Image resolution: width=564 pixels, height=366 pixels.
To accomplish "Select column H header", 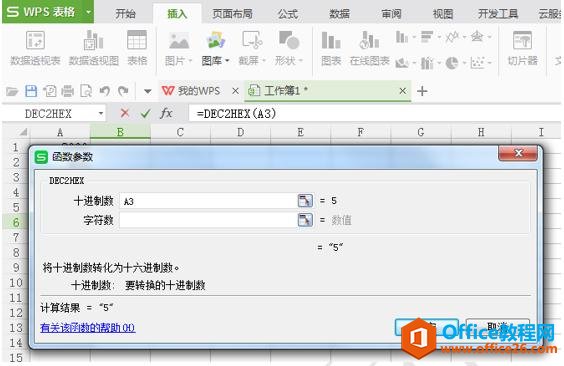I will click(x=481, y=132).
